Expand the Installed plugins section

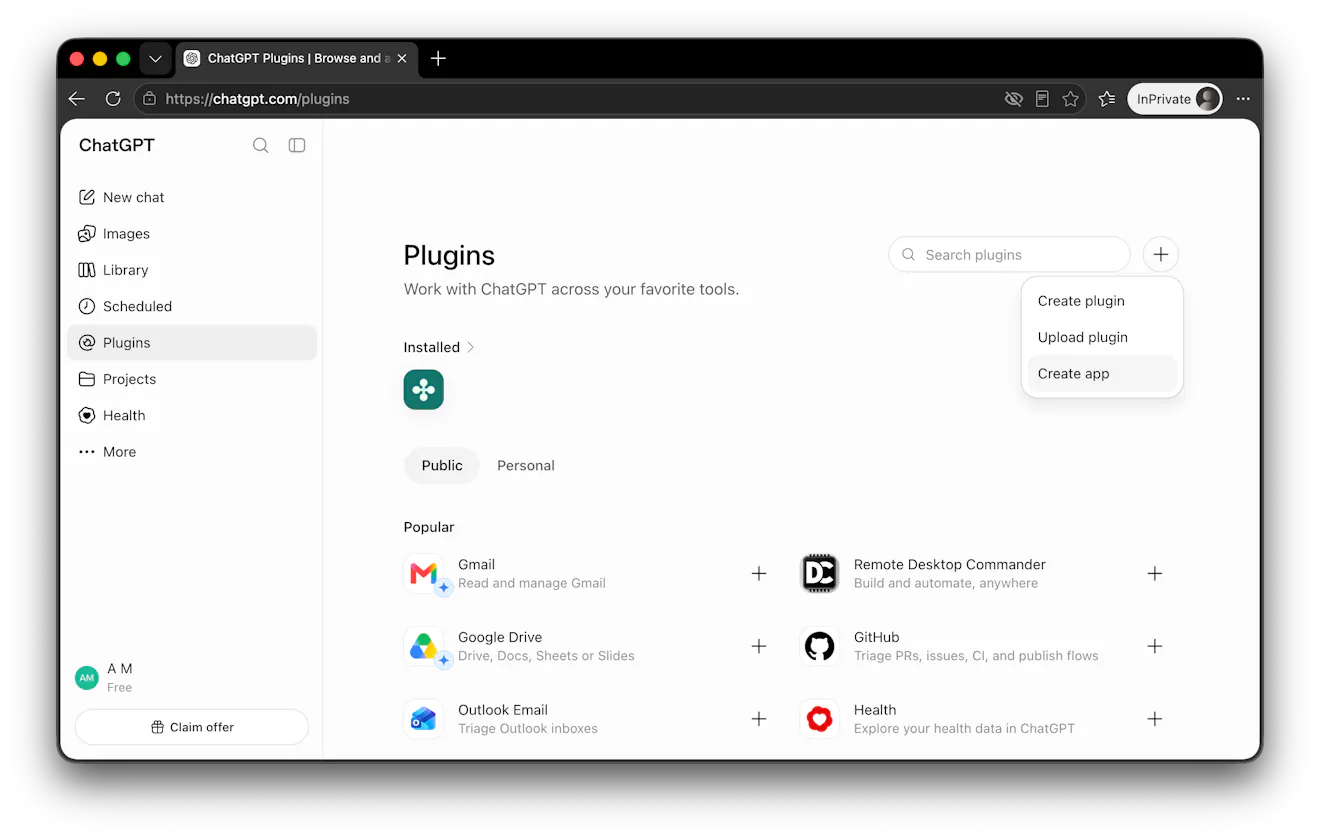point(439,347)
